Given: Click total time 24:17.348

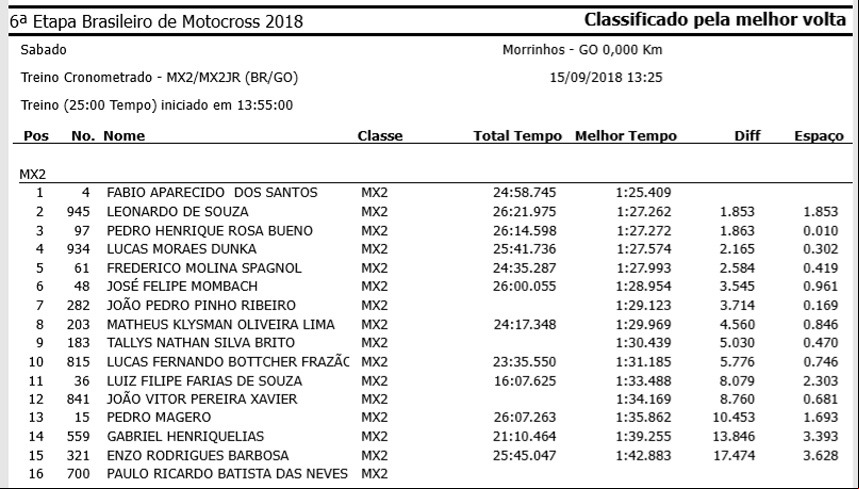Looking at the screenshot, I should [x=525, y=325].
